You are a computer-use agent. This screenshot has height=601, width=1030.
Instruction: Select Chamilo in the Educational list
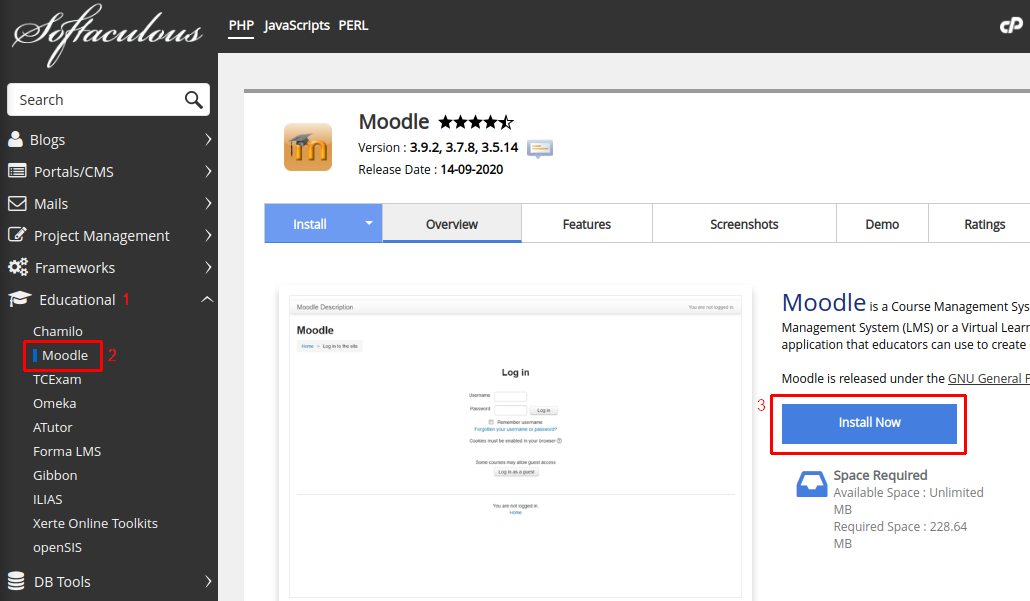tap(58, 331)
